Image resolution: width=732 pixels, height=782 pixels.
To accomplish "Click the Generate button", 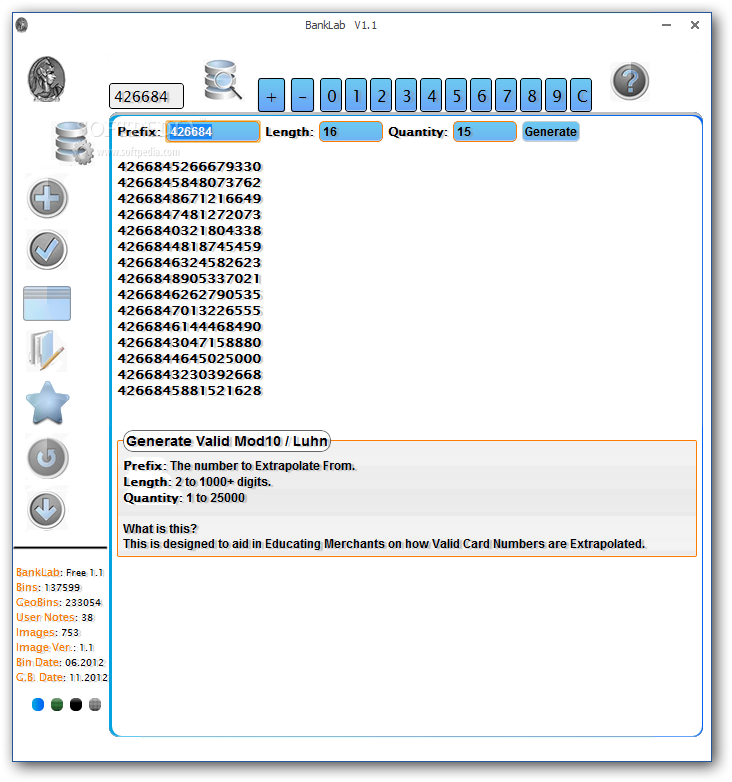I will point(550,132).
